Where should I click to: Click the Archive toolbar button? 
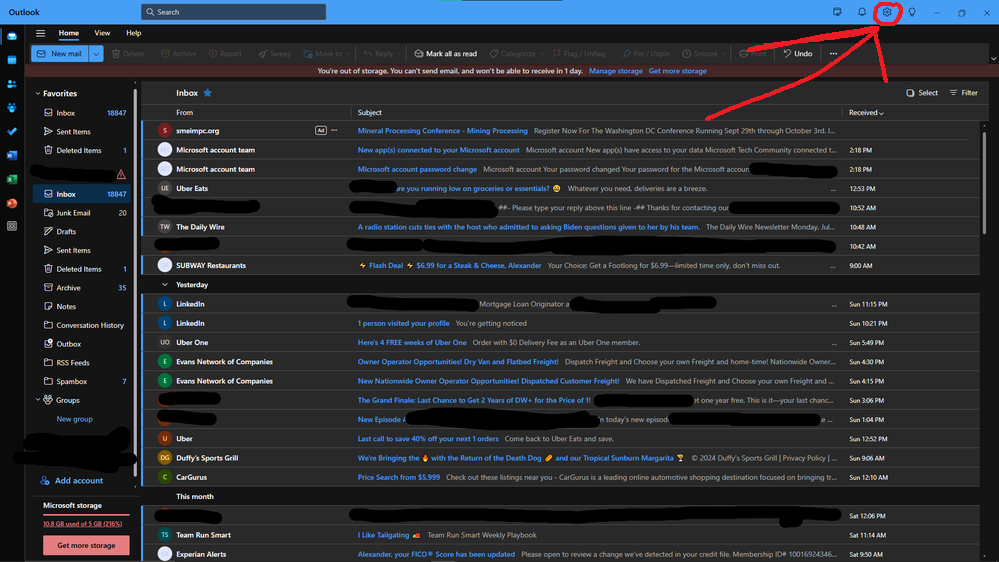178,54
